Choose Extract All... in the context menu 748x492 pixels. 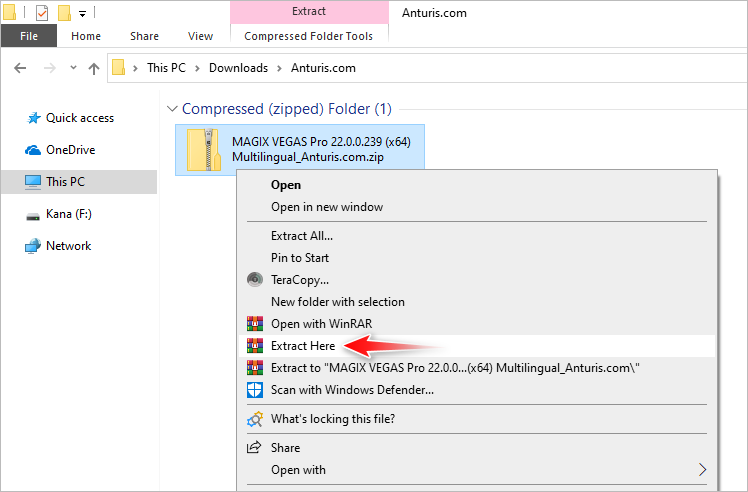(x=301, y=236)
